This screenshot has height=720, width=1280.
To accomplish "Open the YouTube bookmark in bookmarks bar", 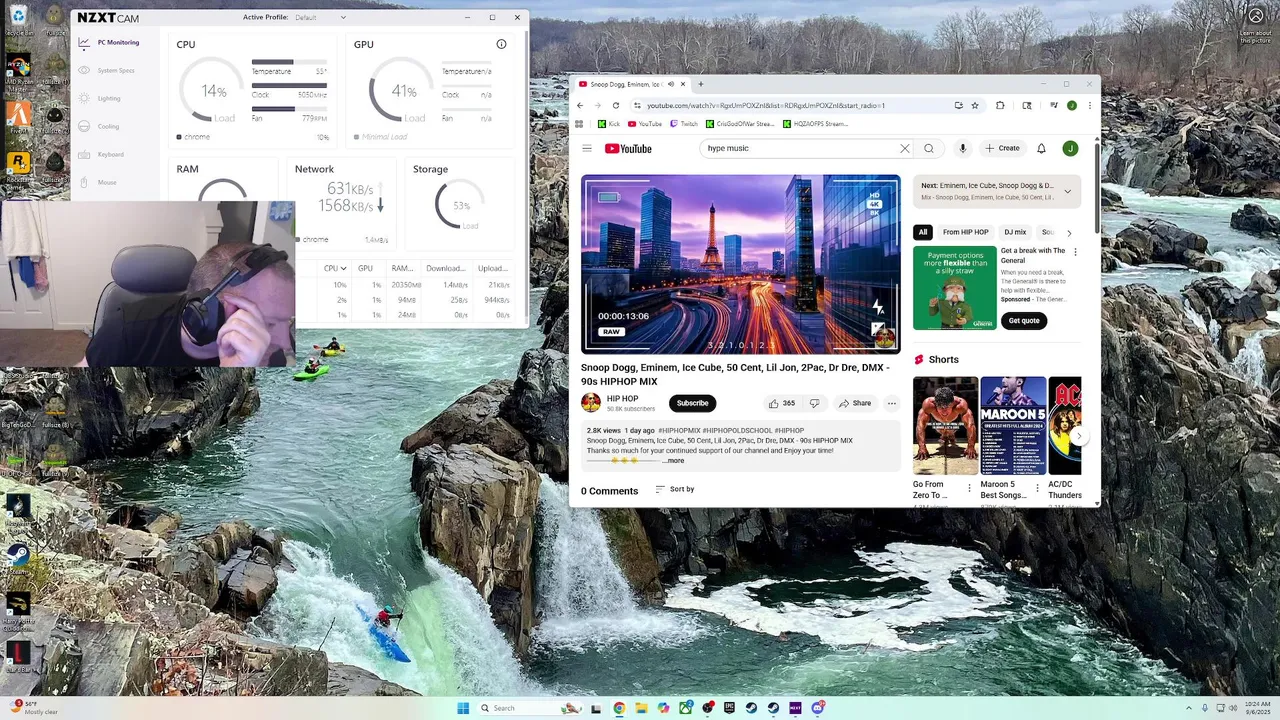I will pyautogui.click(x=644, y=124).
